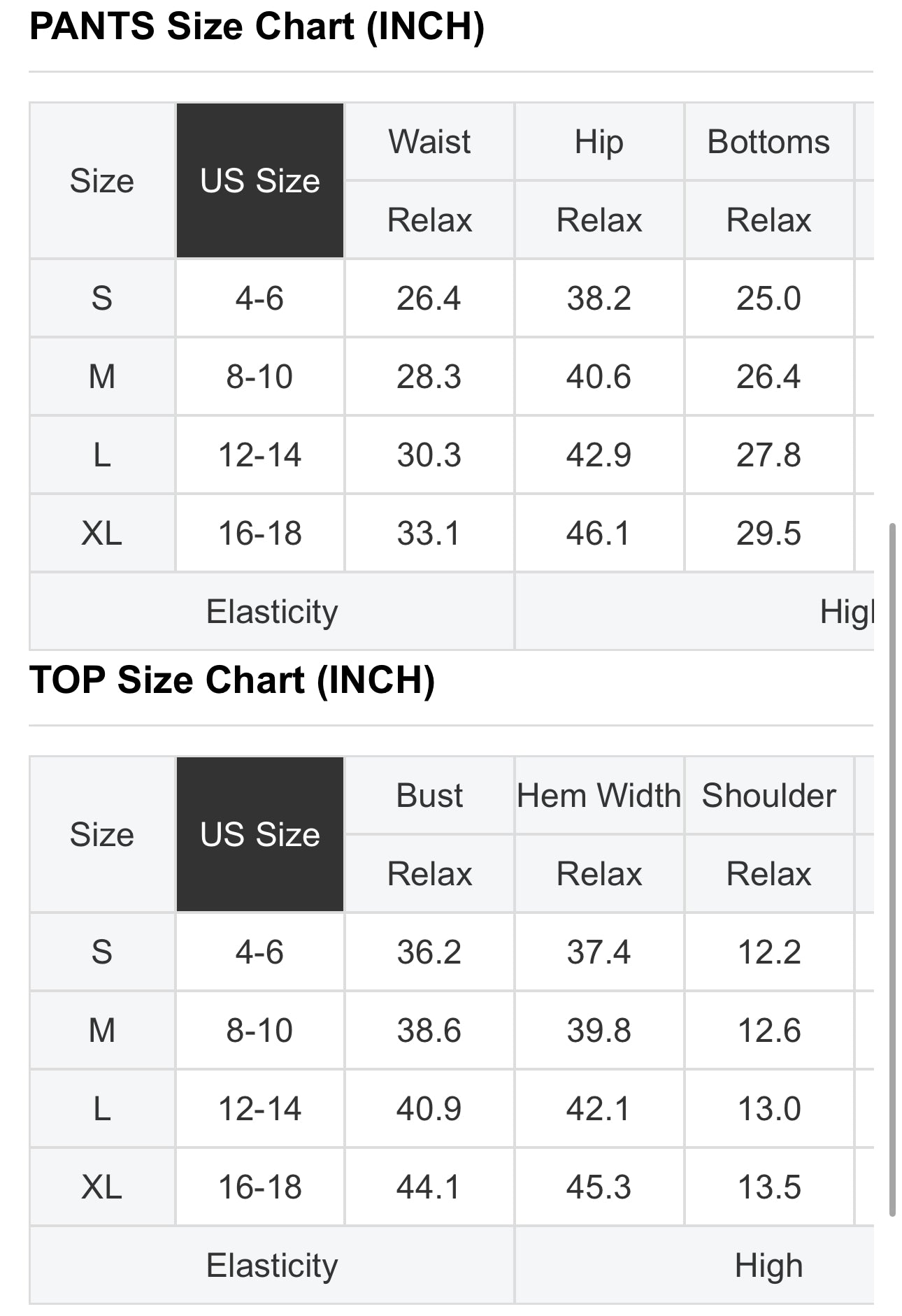Click the Hem Width column header
The height and width of the screenshot is (1316, 902).
pyautogui.click(x=599, y=795)
